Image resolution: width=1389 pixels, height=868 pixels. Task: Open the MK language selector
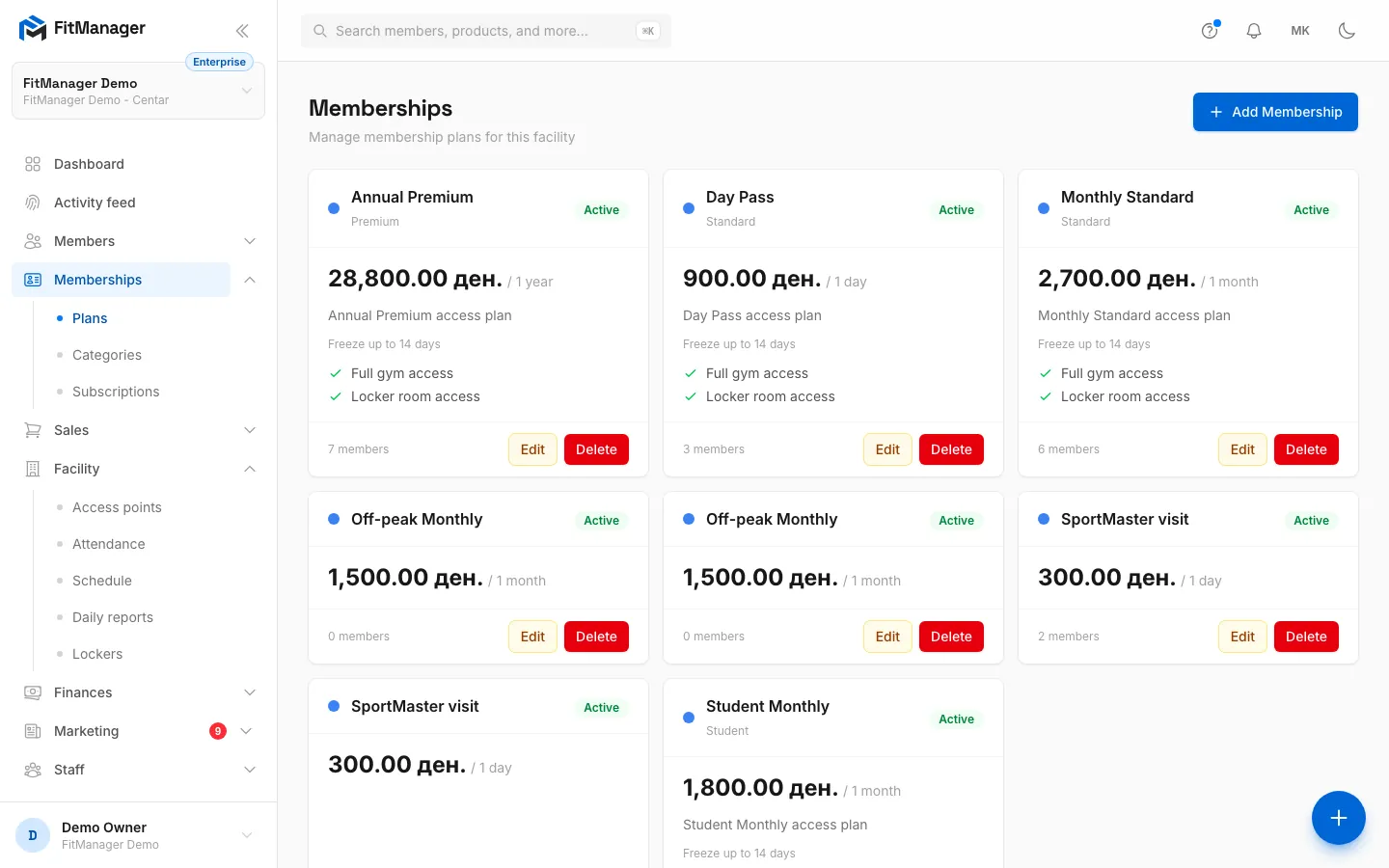click(1300, 31)
